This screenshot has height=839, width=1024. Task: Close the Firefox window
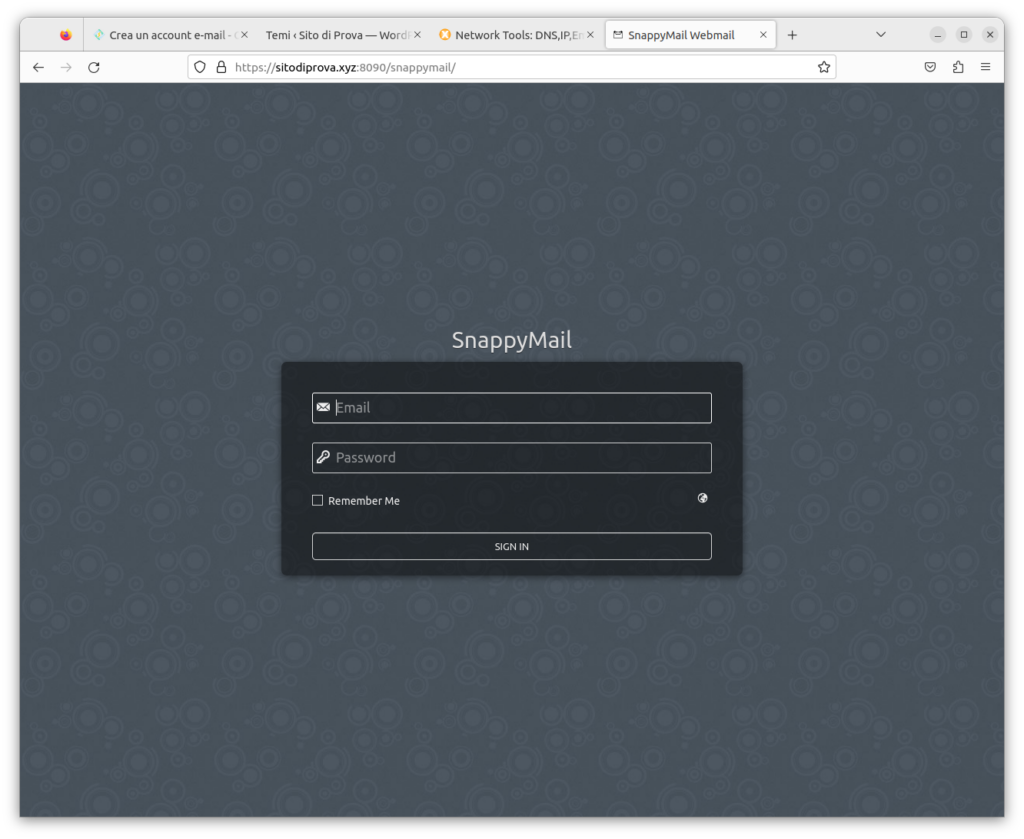click(990, 35)
